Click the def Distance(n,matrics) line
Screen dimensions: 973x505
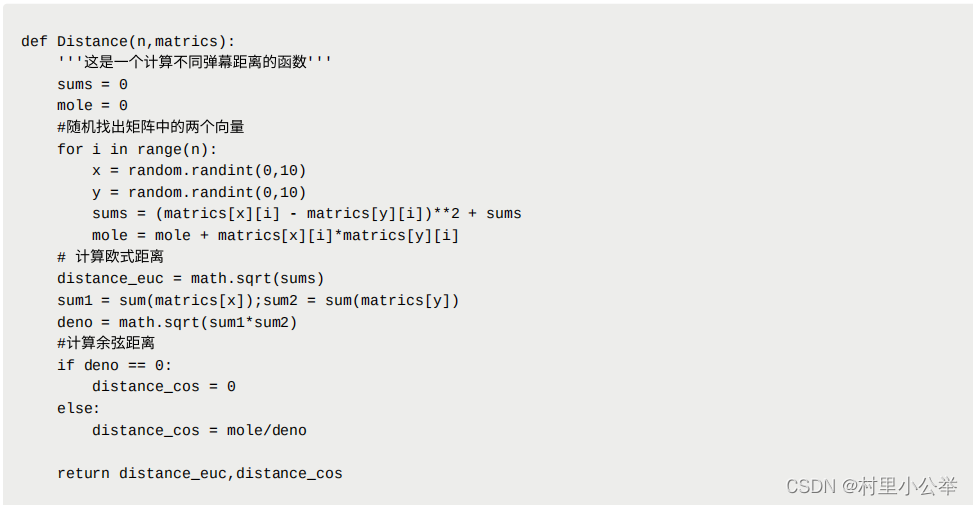coord(128,42)
